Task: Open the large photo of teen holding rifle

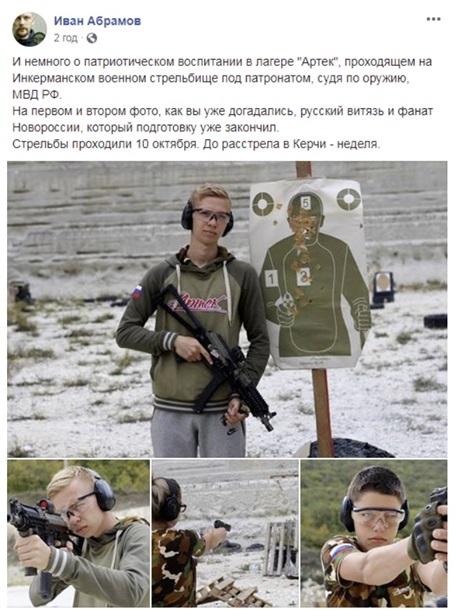Action: pos(227,309)
